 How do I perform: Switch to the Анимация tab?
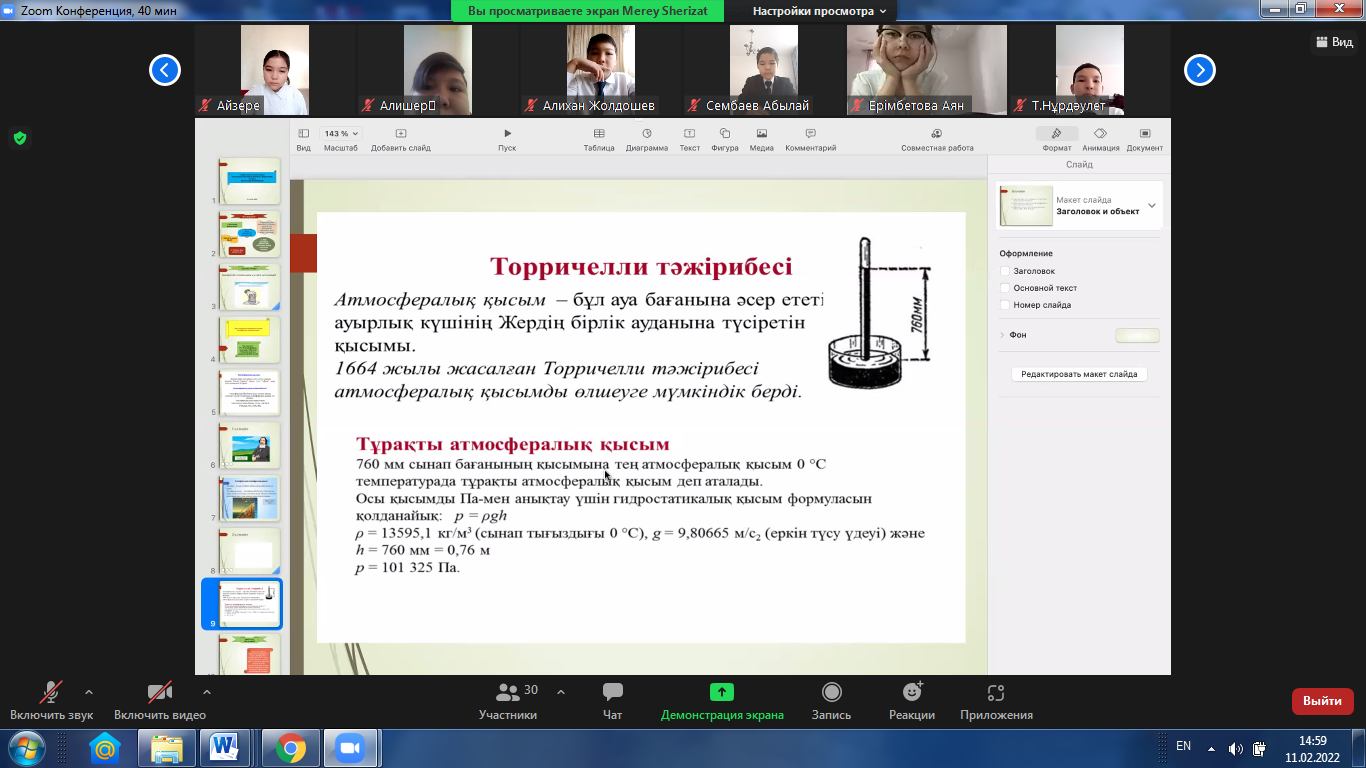click(1100, 138)
